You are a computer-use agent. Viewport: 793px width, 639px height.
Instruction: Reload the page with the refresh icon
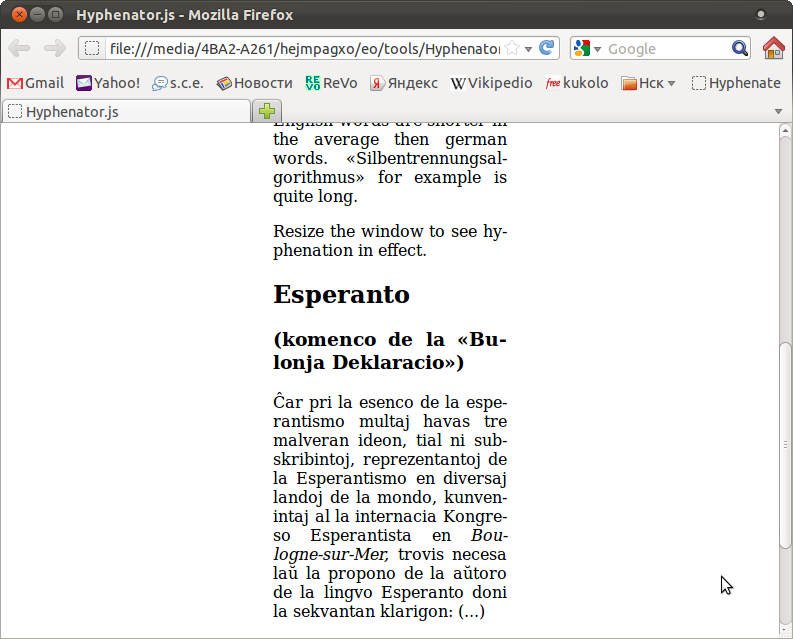click(547, 48)
